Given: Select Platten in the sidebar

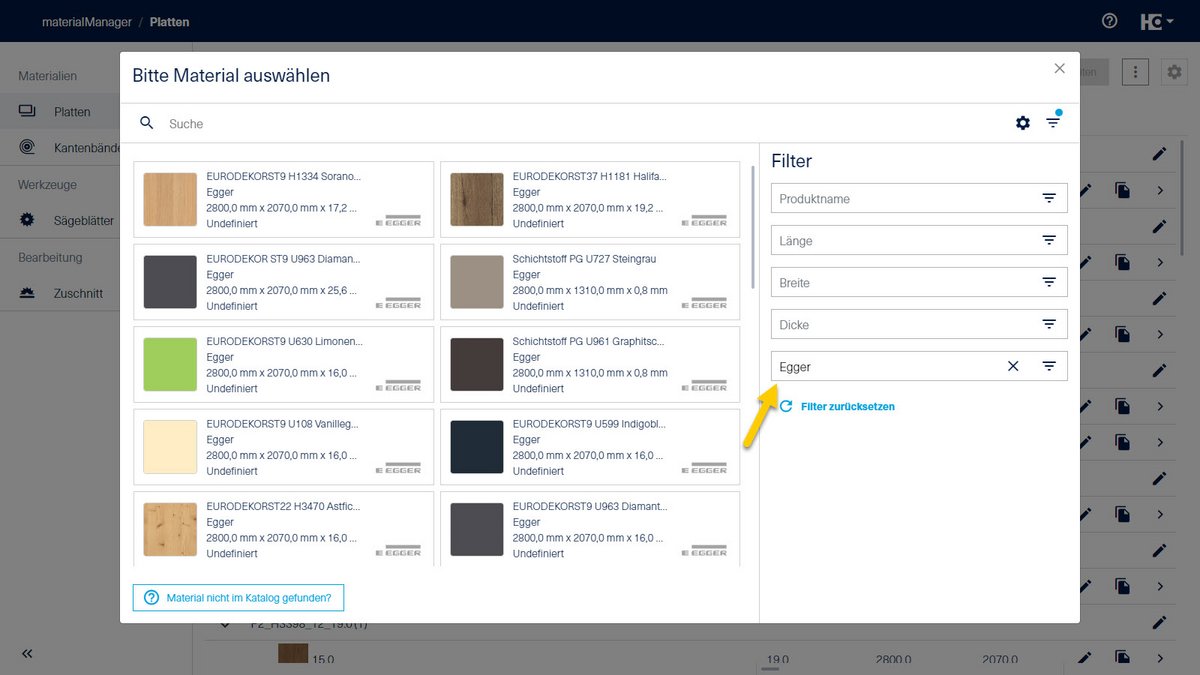Looking at the screenshot, I should tap(72, 112).
